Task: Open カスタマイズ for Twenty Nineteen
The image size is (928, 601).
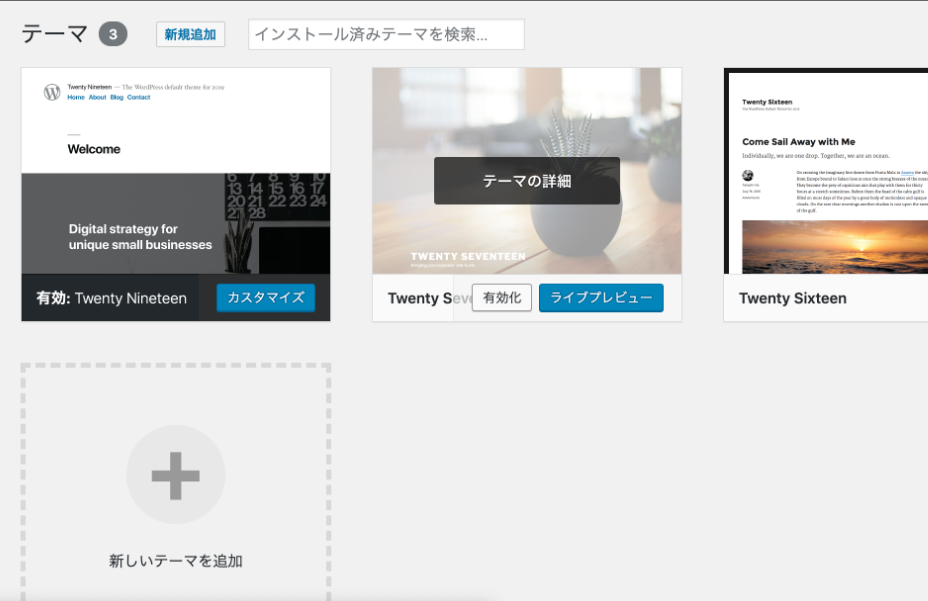Action: pos(265,298)
